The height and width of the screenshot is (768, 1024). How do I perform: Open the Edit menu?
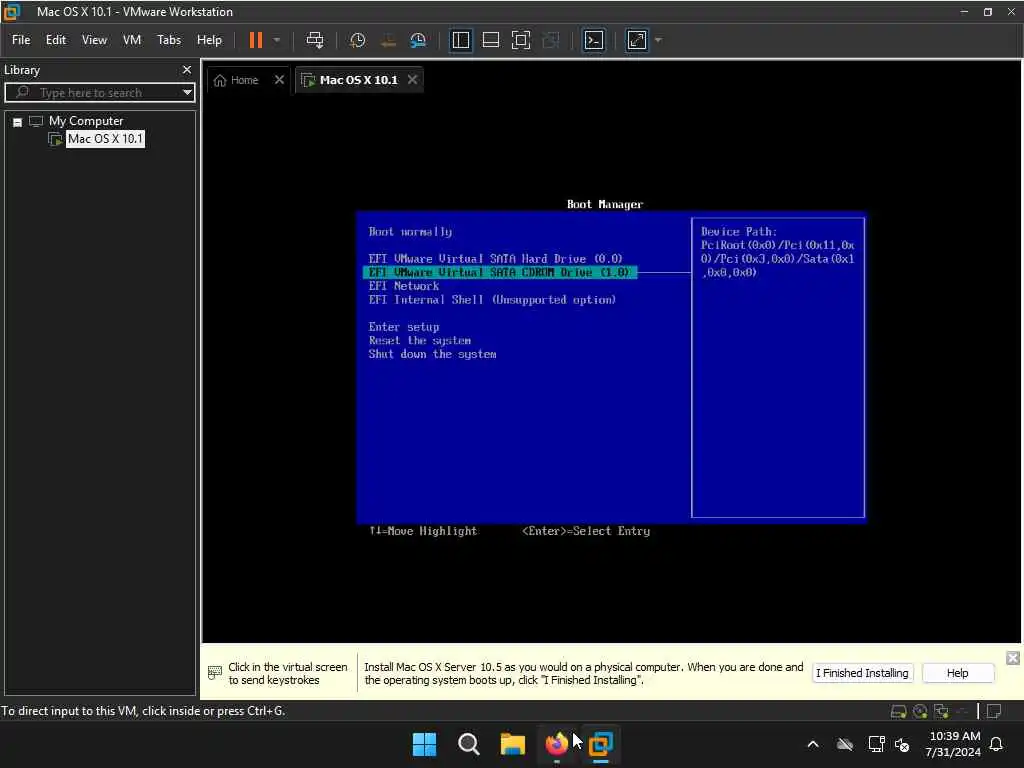(56, 40)
